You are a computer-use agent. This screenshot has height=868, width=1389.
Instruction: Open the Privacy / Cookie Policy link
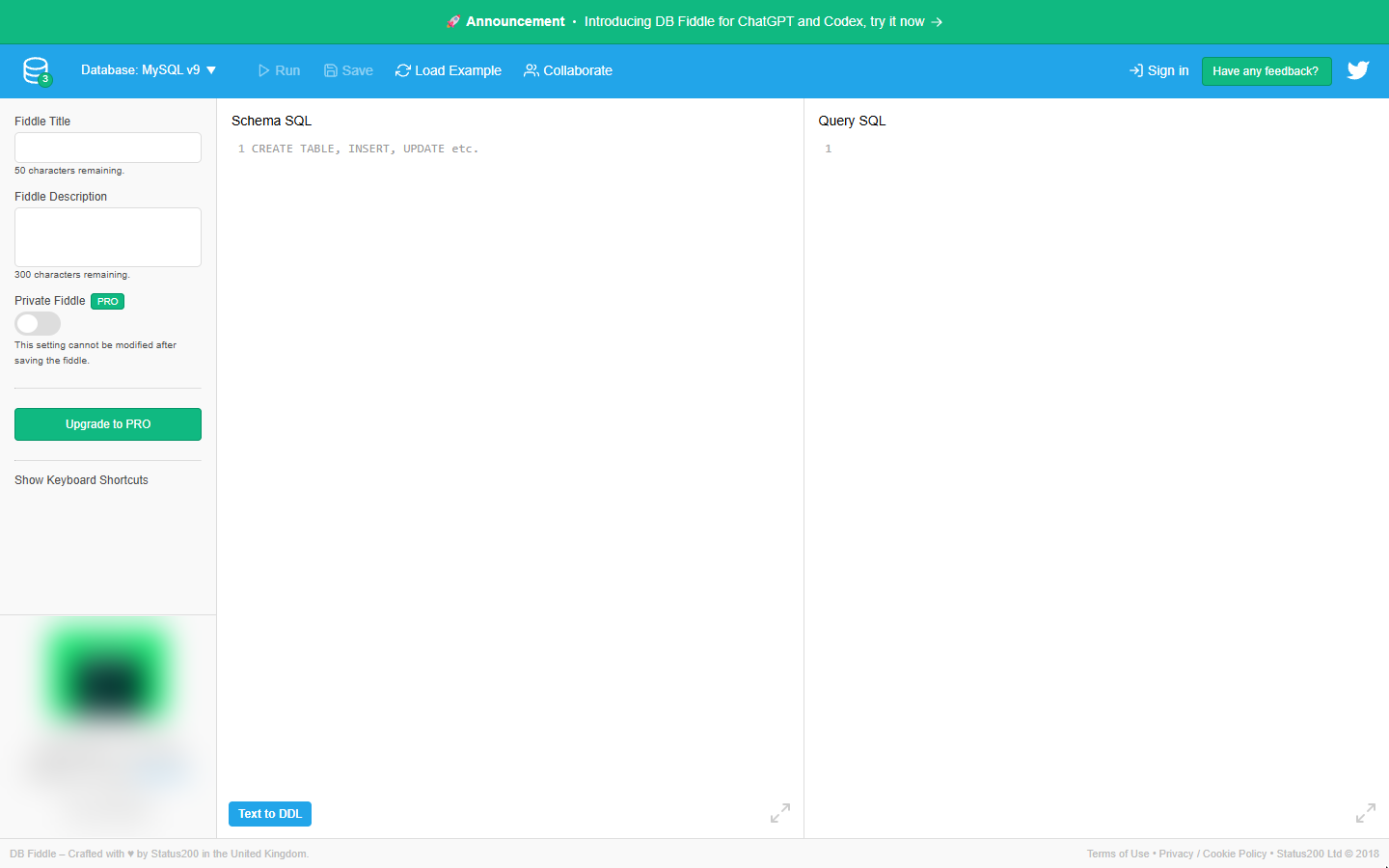(x=1212, y=854)
